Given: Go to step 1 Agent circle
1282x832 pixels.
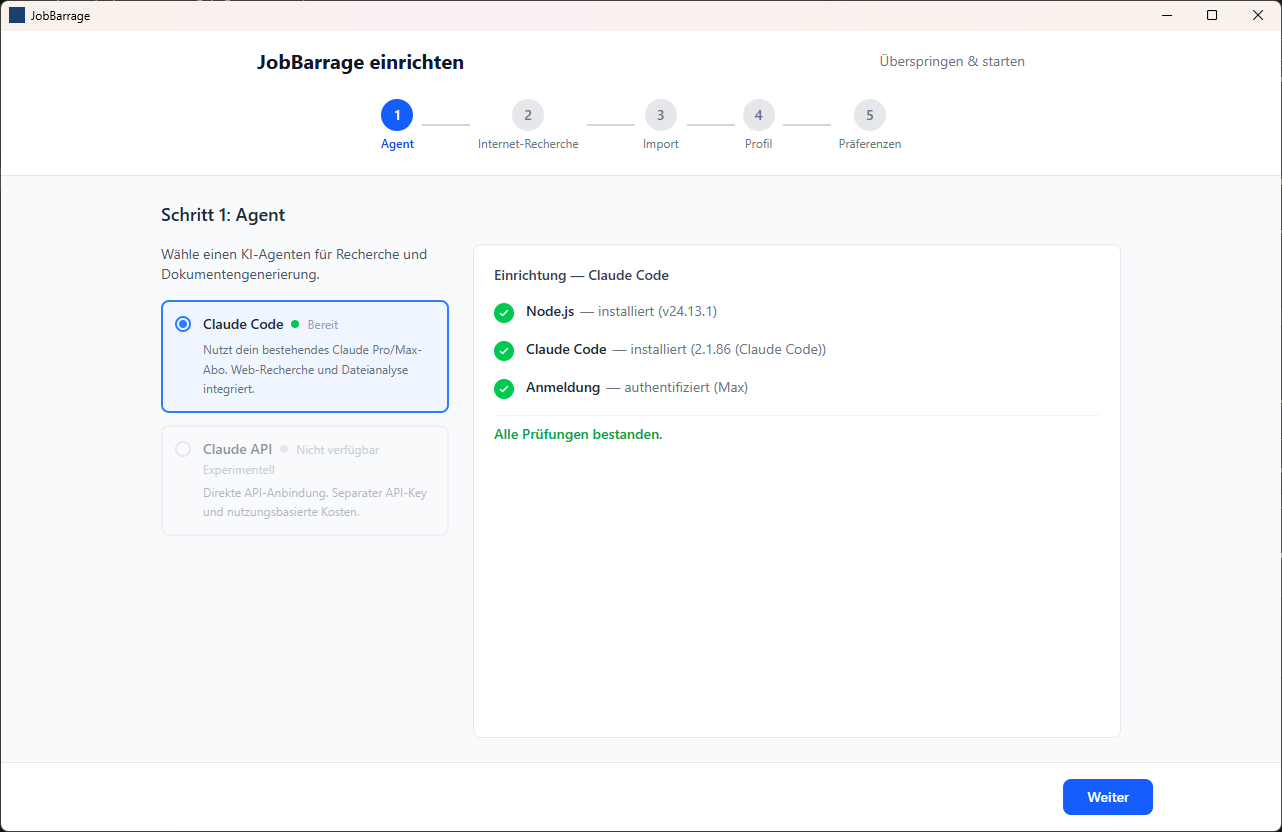Looking at the screenshot, I should [397, 115].
